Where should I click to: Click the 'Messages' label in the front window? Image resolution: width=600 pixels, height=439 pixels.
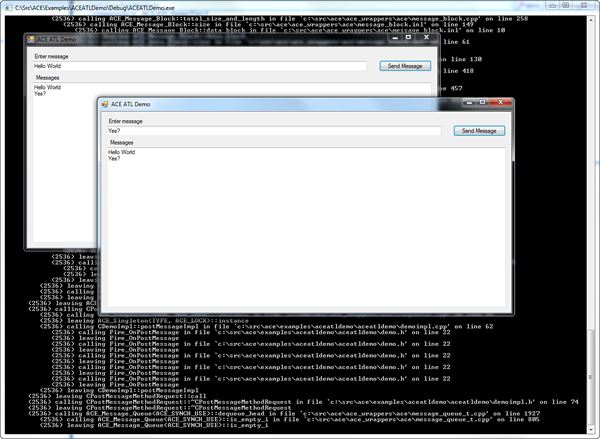(122, 142)
